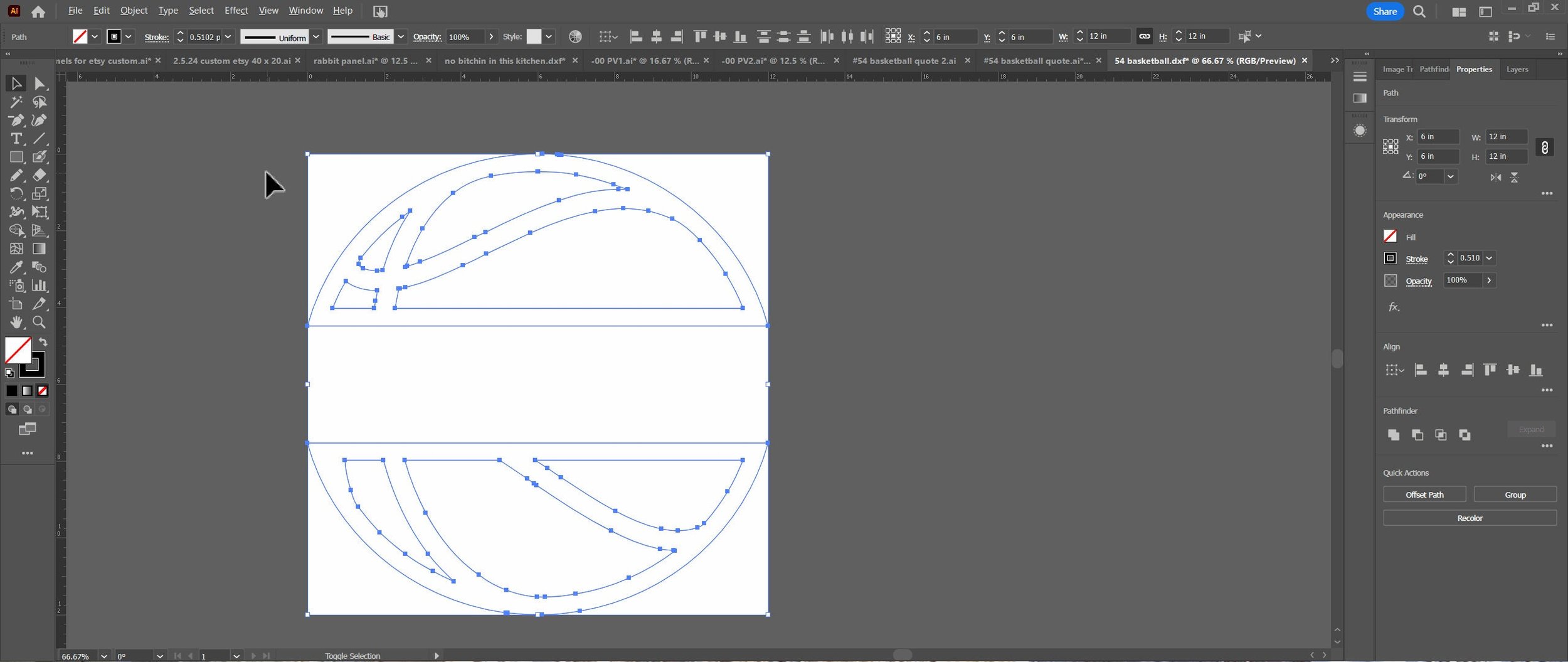
Task: Select the Eyedropper tool
Action: point(16,267)
